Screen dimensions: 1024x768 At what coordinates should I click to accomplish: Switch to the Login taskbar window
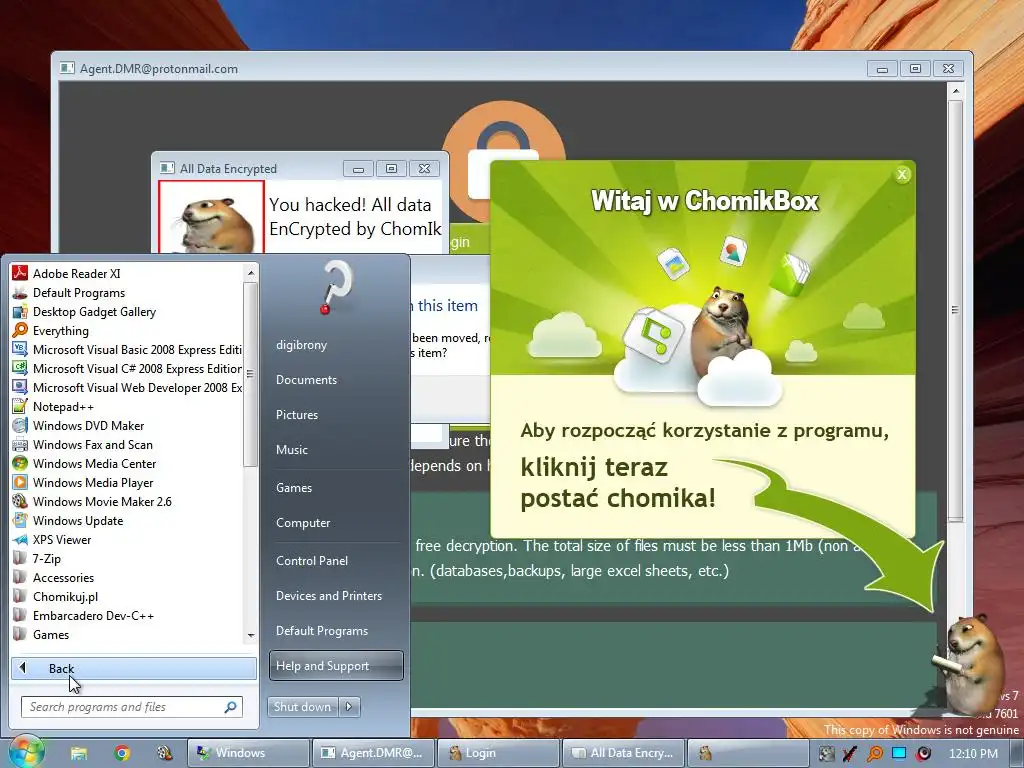498,753
